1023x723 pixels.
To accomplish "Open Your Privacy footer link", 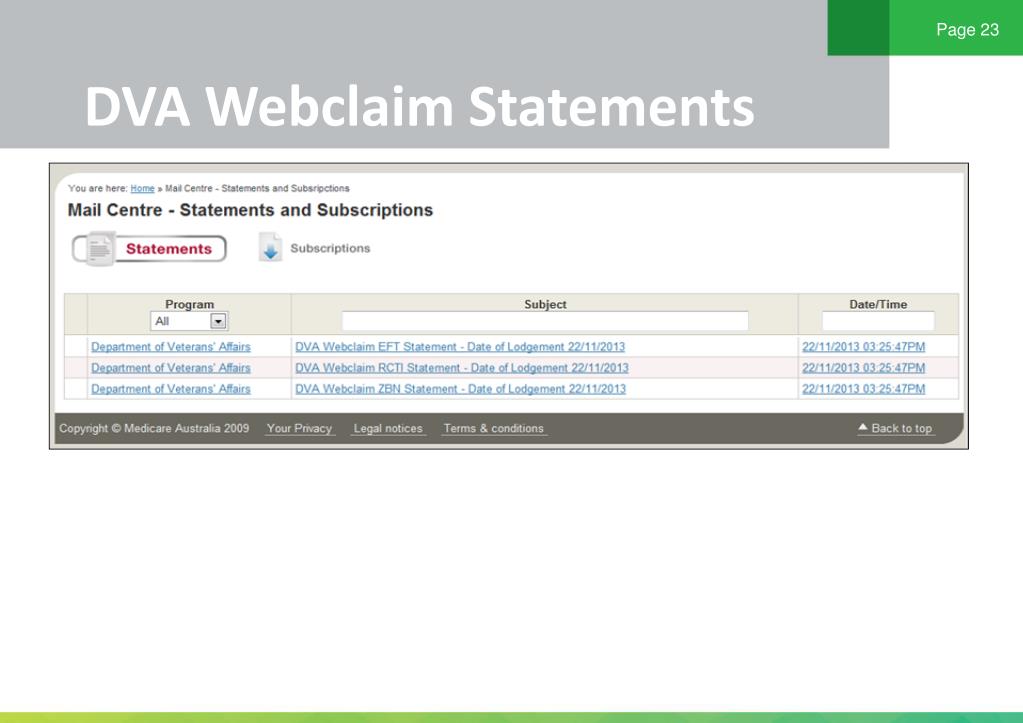I will (299, 429).
